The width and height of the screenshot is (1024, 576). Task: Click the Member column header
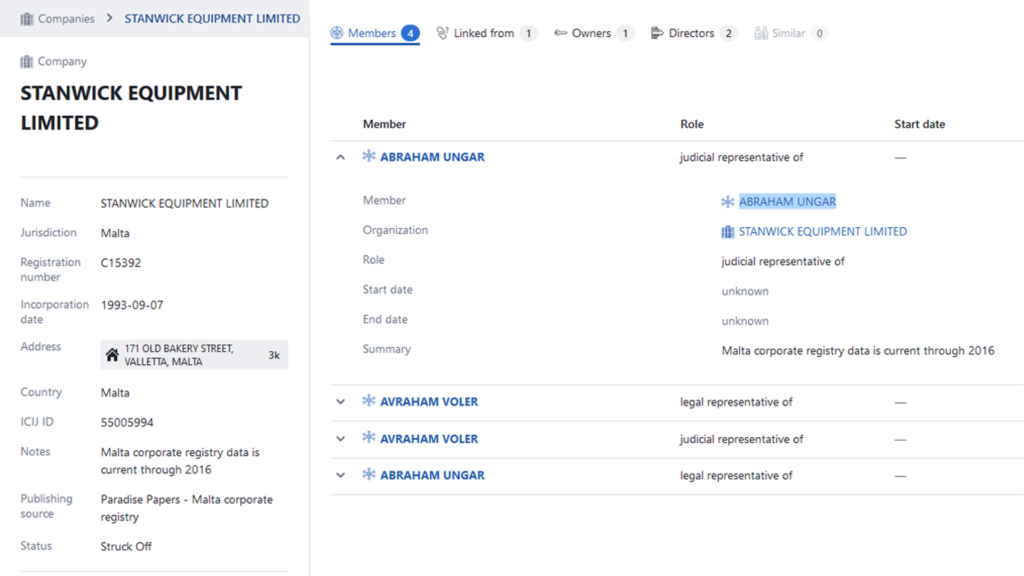(385, 124)
